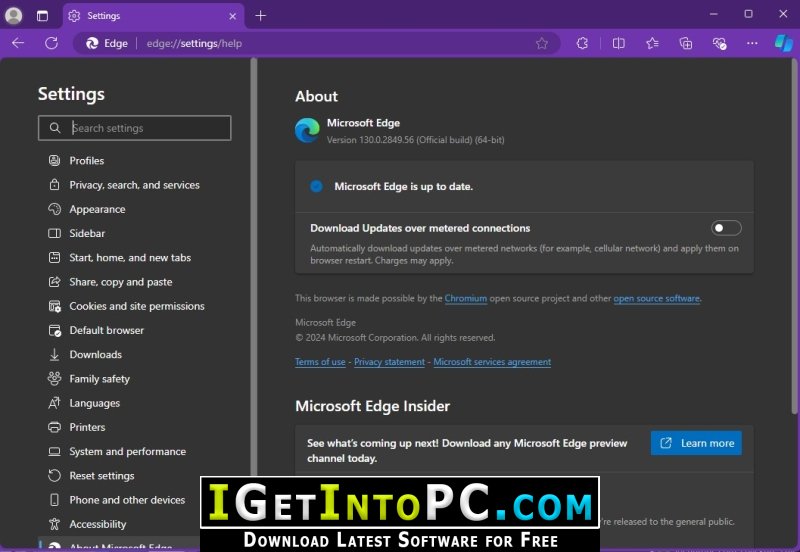Open the Privacy statement link

coord(389,362)
